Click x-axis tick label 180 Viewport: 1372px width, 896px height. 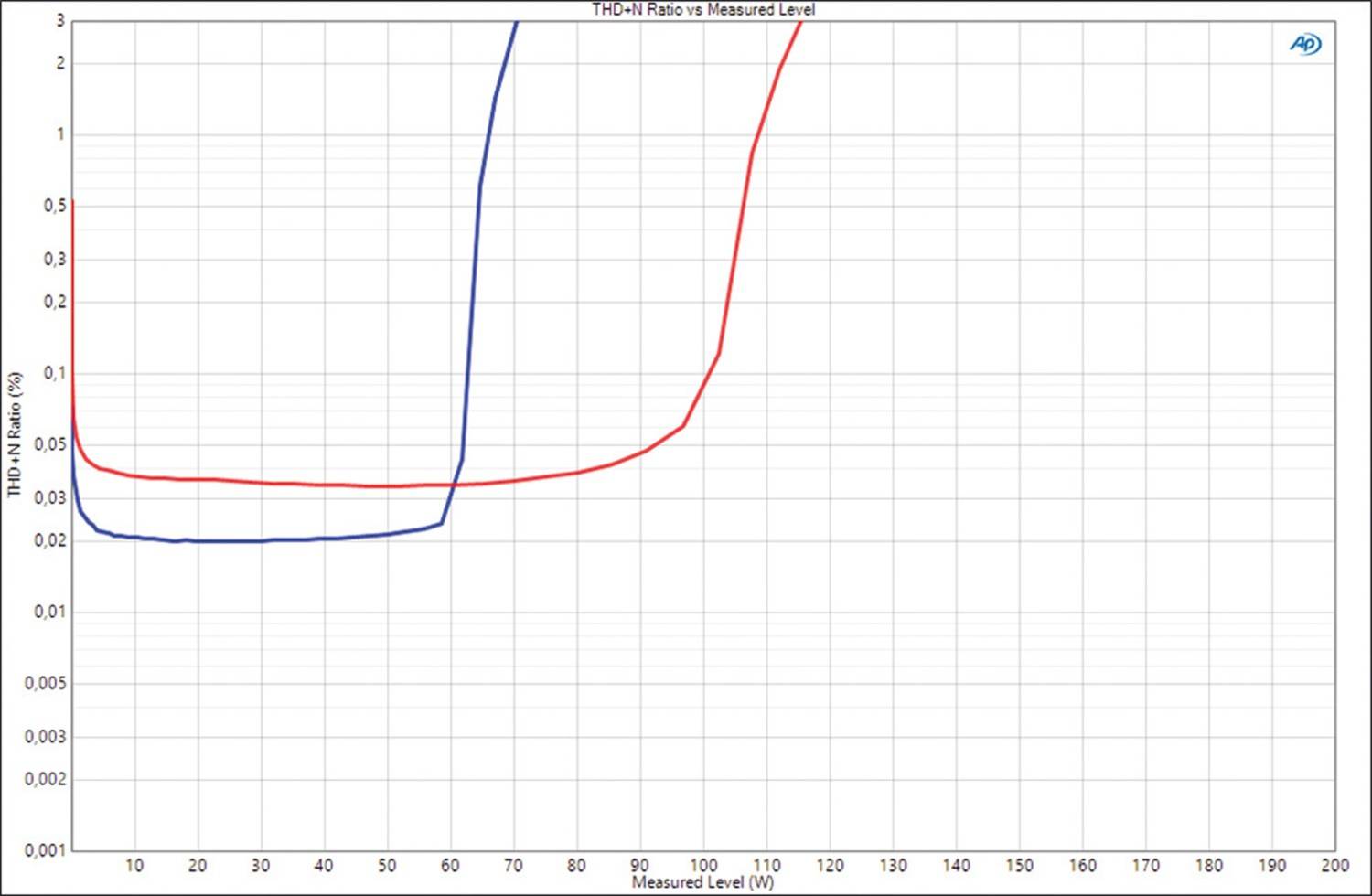pyautogui.click(x=1208, y=865)
